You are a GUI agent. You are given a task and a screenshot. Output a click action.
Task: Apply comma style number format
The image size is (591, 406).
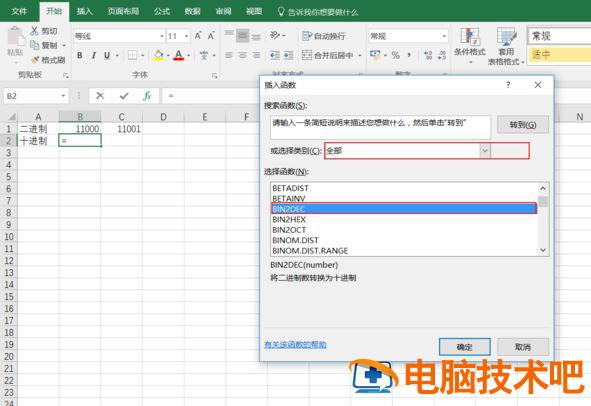coord(409,55)
